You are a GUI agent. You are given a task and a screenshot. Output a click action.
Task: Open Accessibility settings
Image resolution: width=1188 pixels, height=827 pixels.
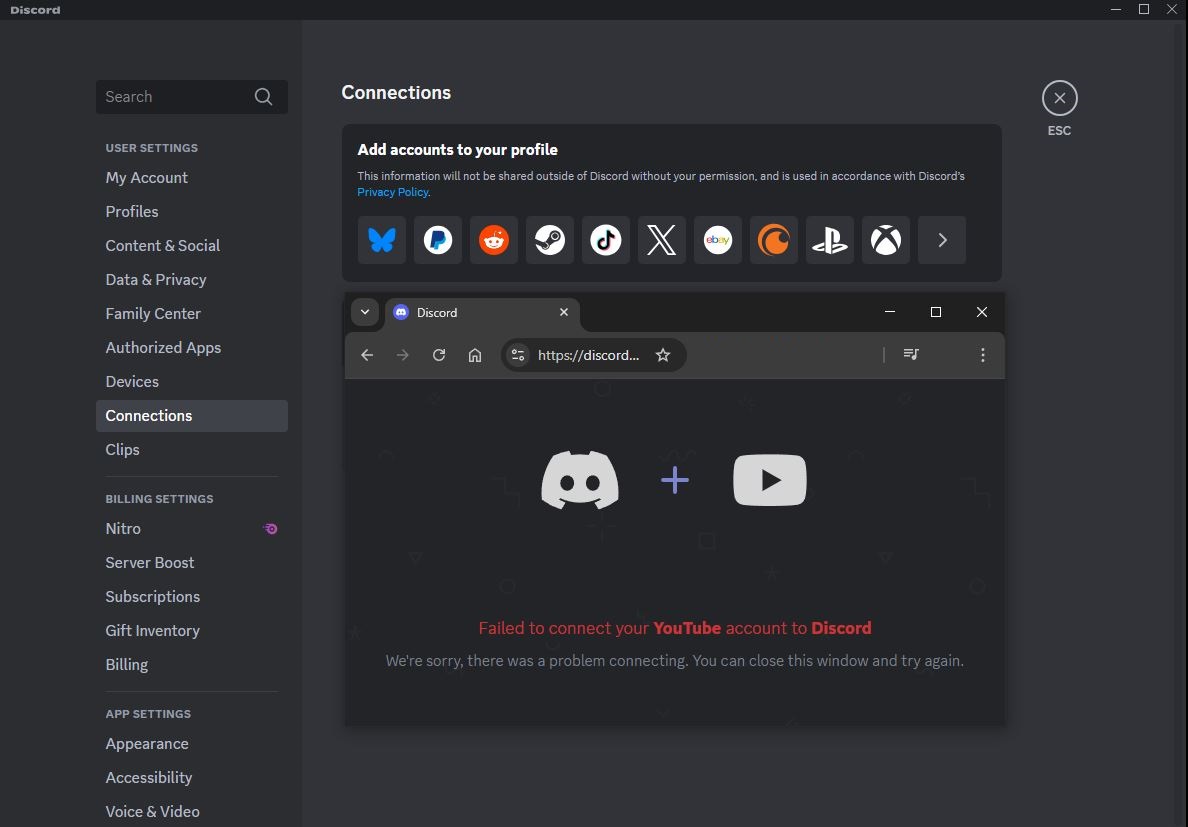coord(192,778)
